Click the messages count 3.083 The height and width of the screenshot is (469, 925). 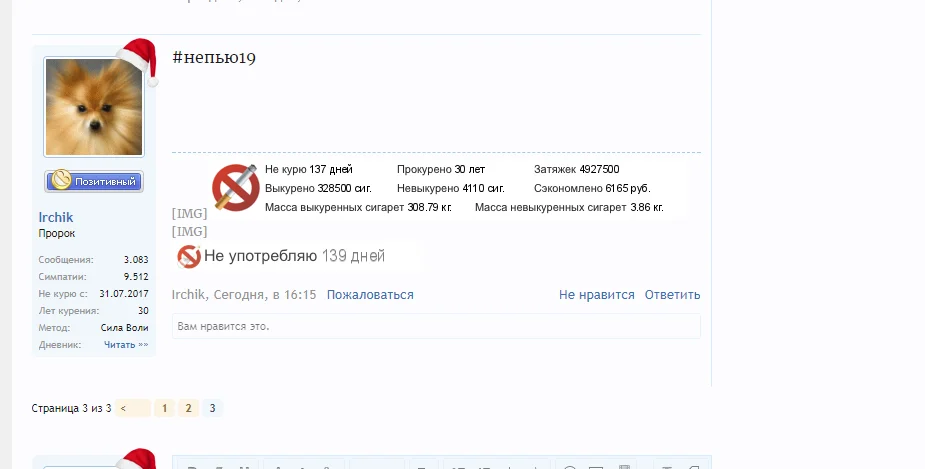[136, 260]
